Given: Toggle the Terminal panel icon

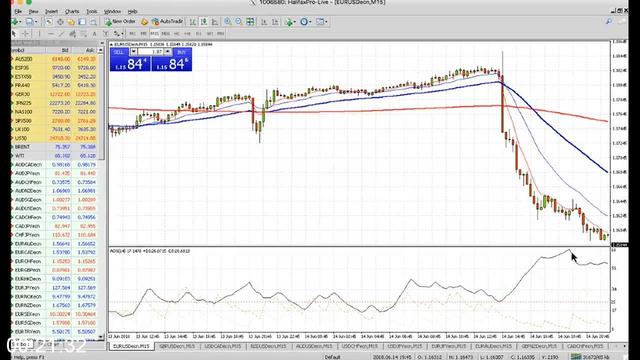Looking at the screenshot, I should (82, 22).
